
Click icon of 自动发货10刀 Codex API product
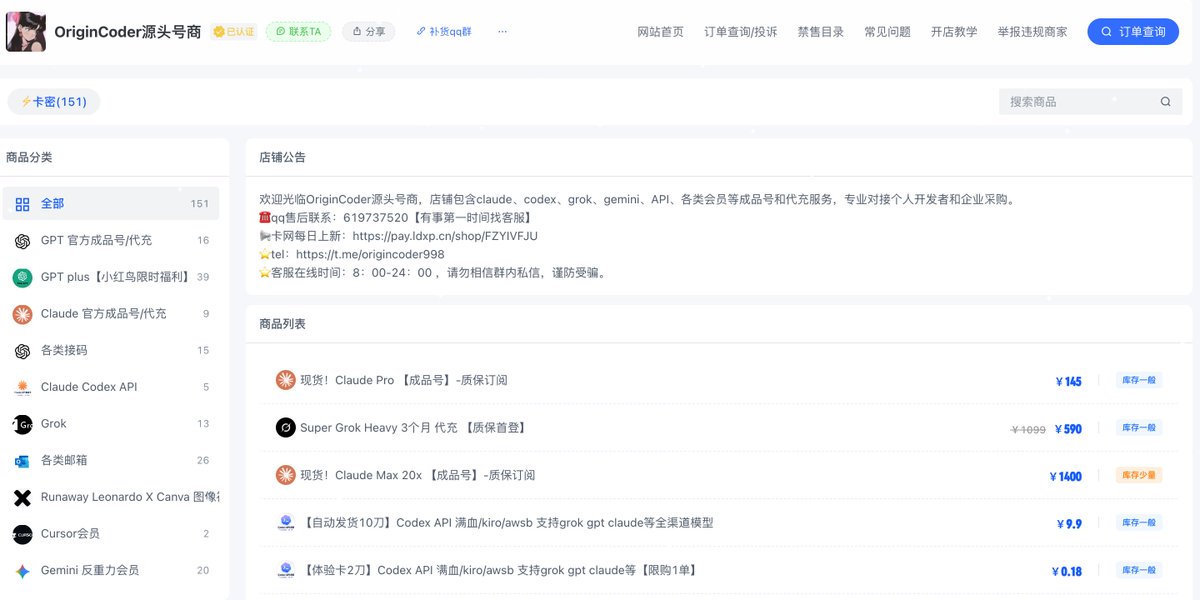286,523
